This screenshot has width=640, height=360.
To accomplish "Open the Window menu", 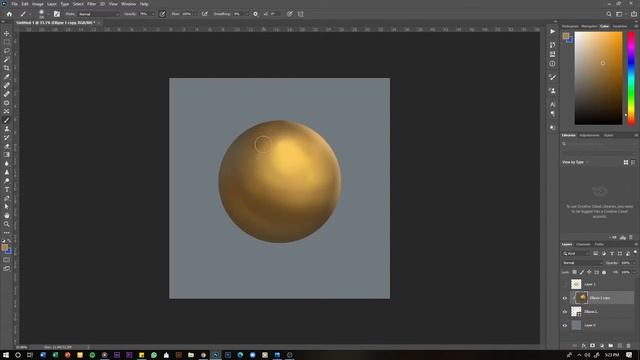I will (x=128, y=4).
